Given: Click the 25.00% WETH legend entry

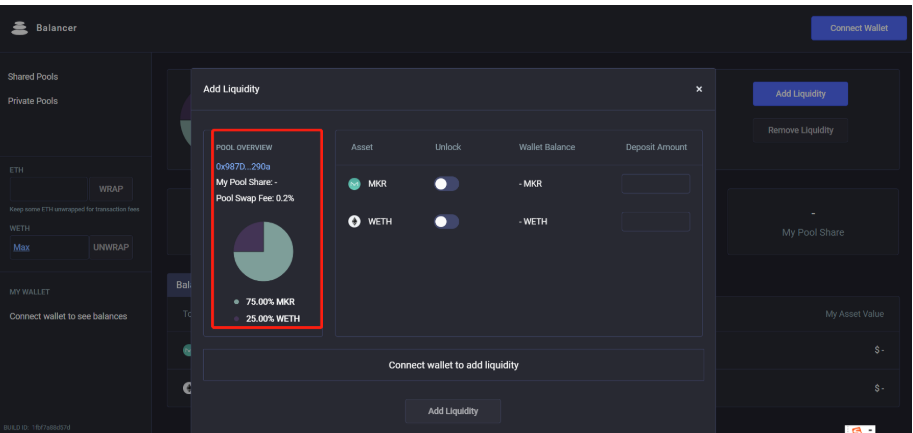Looking at the screenshot, I should point(267,319).
